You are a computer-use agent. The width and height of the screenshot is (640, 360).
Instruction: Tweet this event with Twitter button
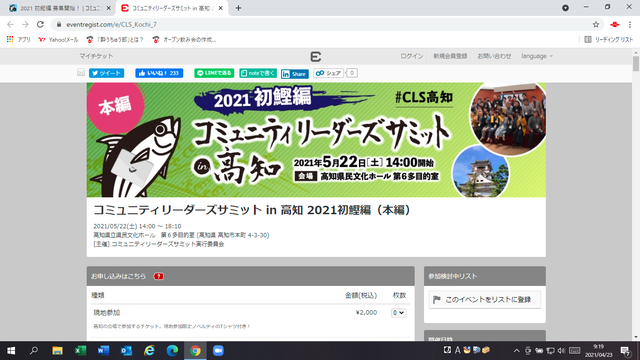(106, 73)
